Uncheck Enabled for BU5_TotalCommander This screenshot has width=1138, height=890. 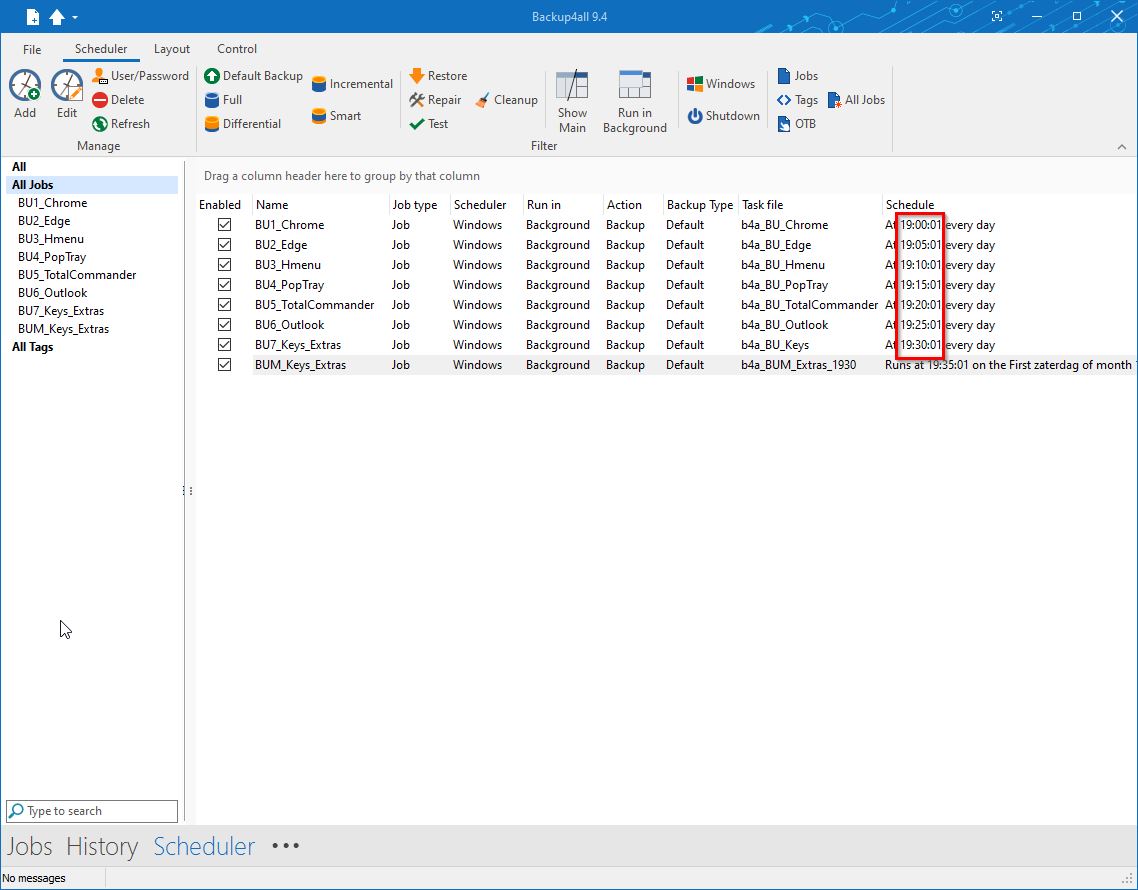tap(224, 304)
